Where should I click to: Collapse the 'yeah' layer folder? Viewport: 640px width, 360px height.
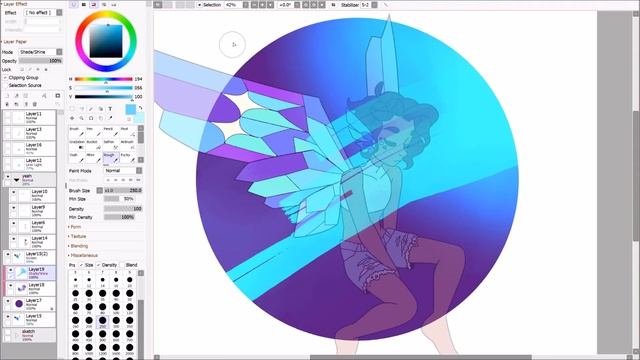[x=16, y=179]
